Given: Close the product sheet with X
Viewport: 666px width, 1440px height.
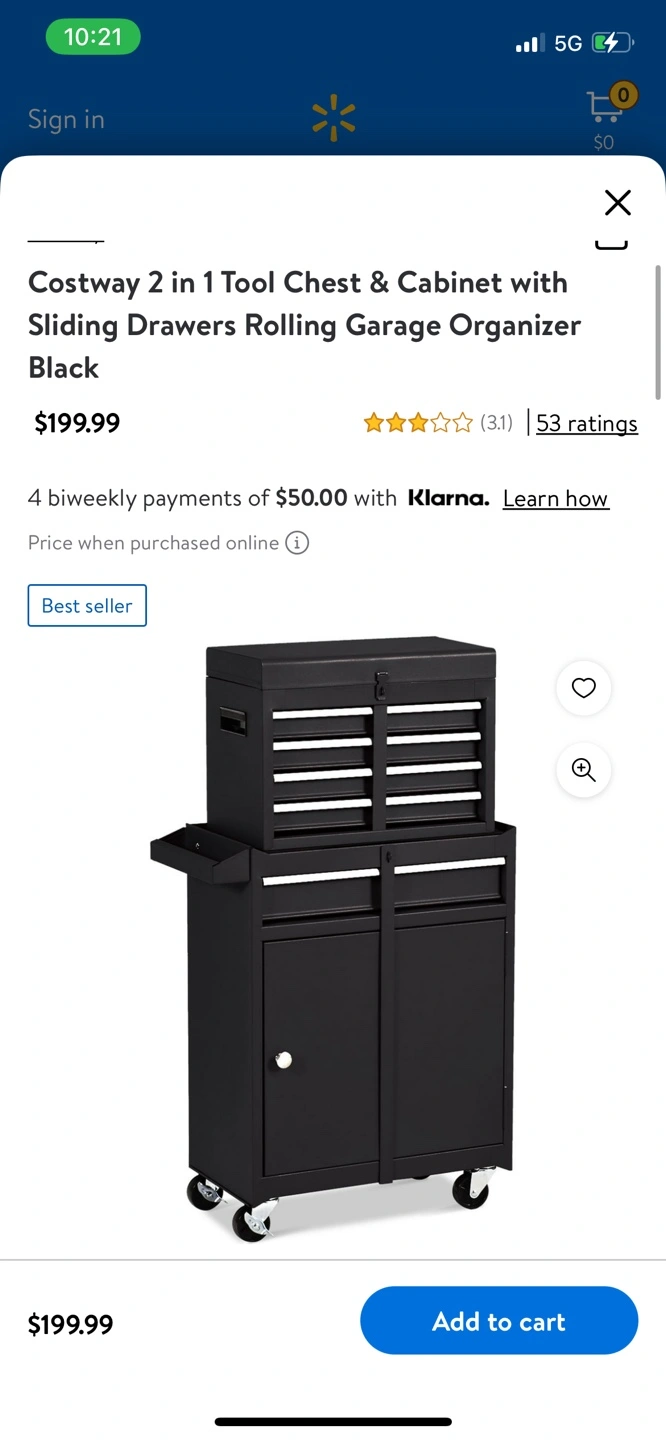Looking at the screenshot, I should coord(618,202).
